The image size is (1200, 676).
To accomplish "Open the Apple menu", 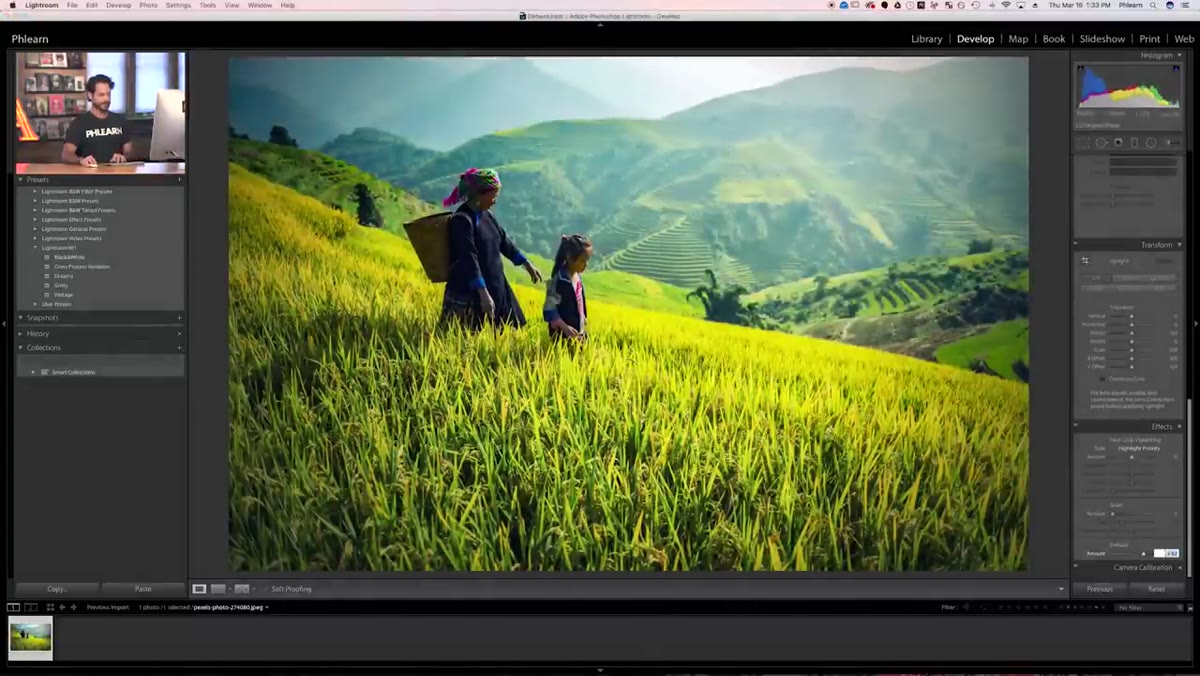I will tap(13, 5).
